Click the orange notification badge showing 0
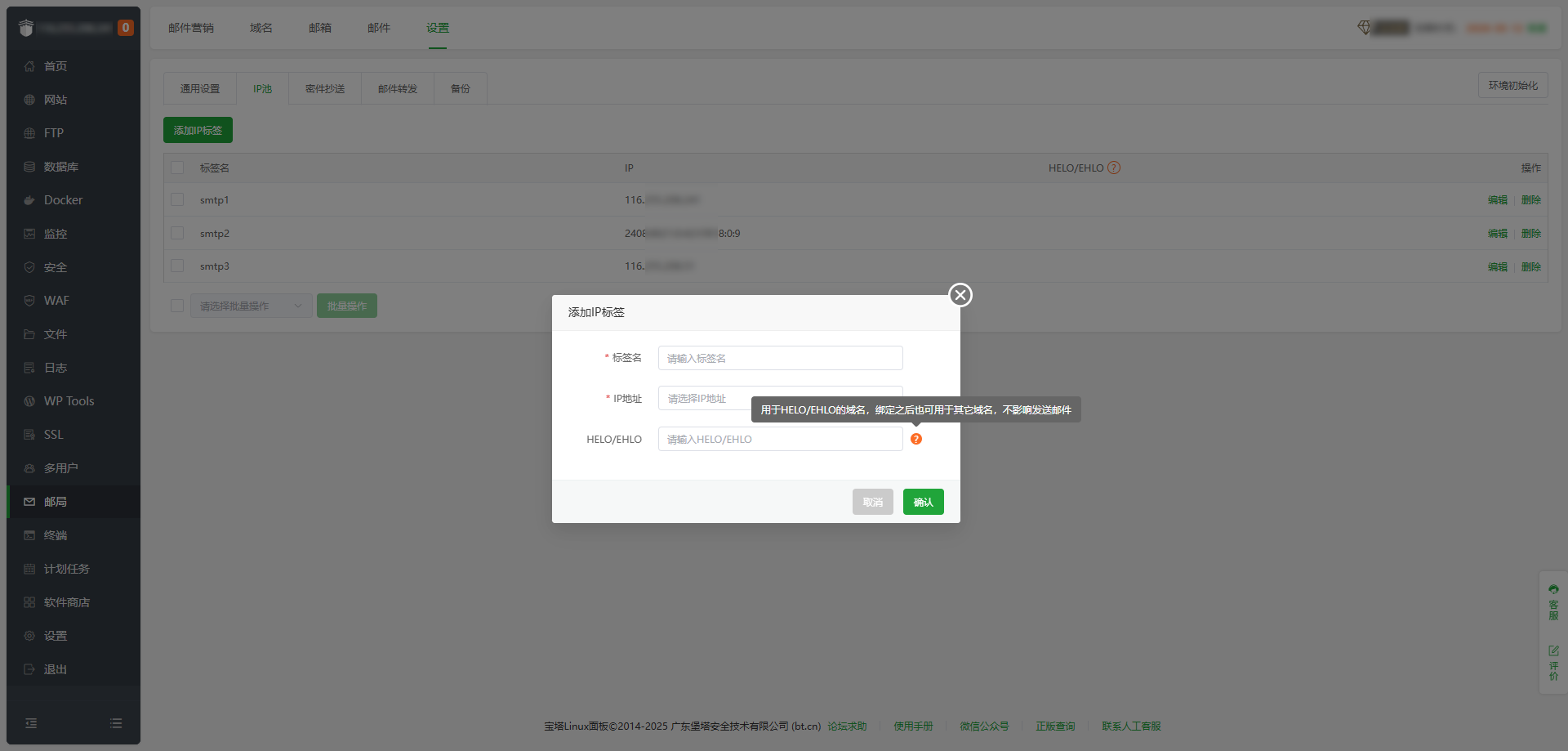 click(125, 28)
